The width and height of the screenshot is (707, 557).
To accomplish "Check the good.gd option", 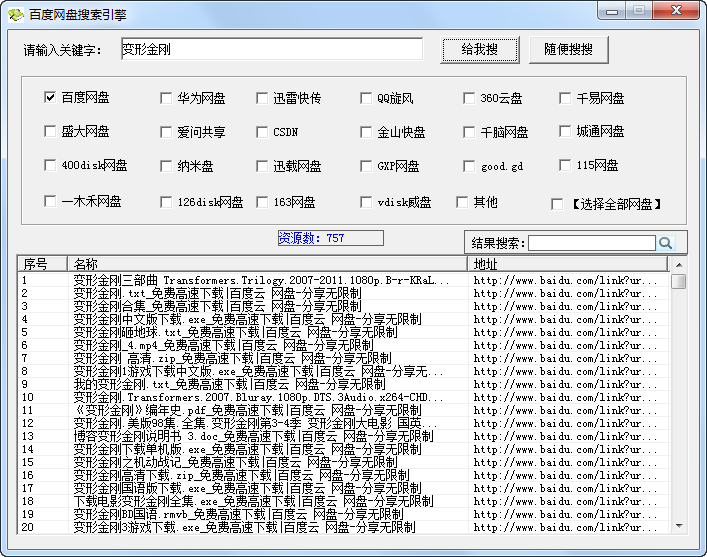I will 469,166.
